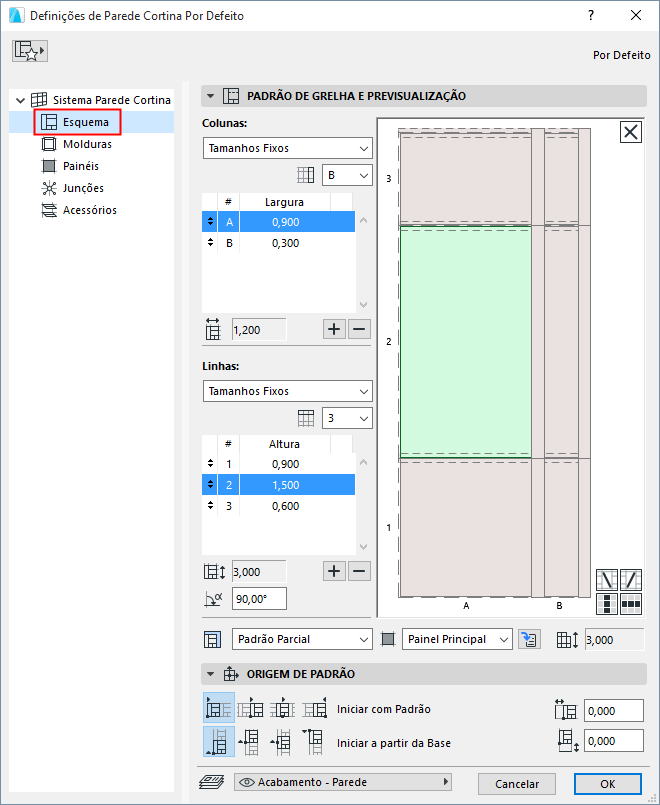Select third horizontal pattern start option
Screen dimensions: 660x805
(x=283, y=708)
